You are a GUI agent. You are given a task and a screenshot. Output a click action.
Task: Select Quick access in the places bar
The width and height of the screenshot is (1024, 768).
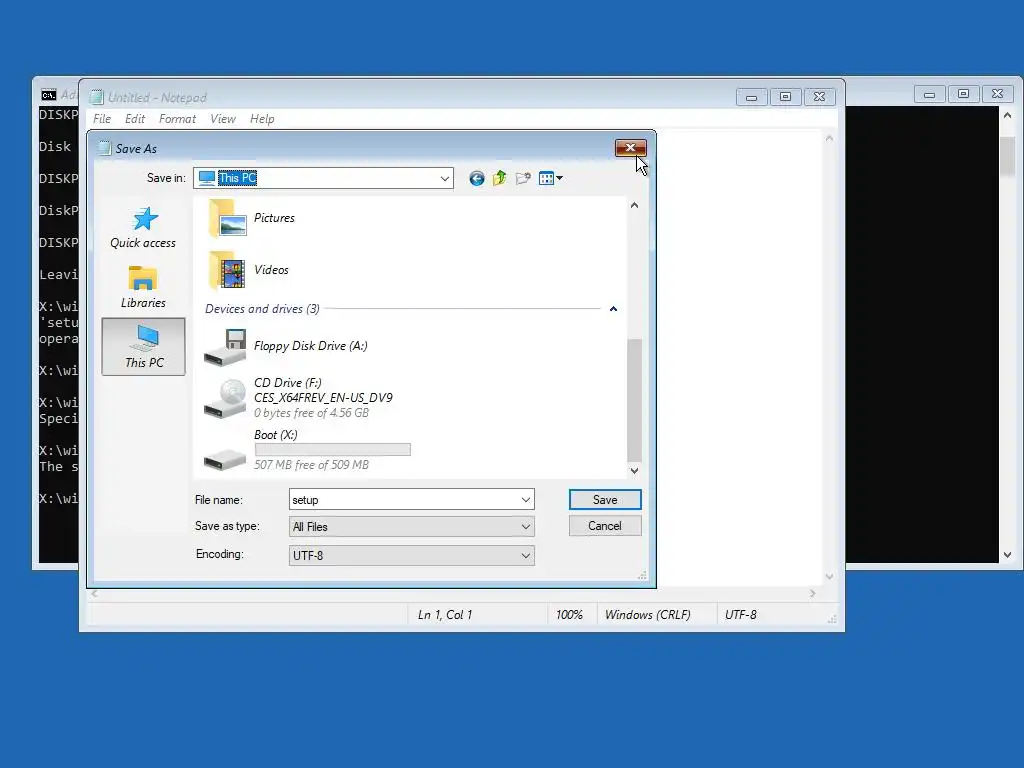coord(143,228)
